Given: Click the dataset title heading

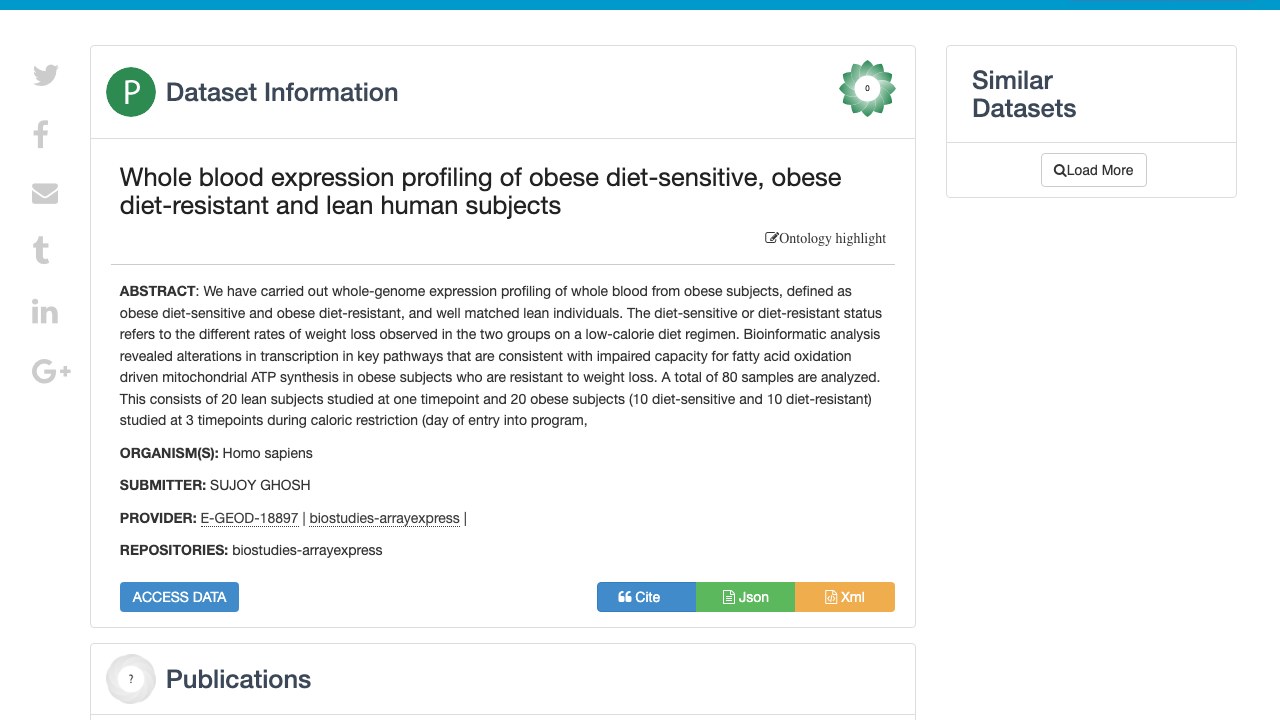Looking at the screenshot, I should (x=480, y=192).
